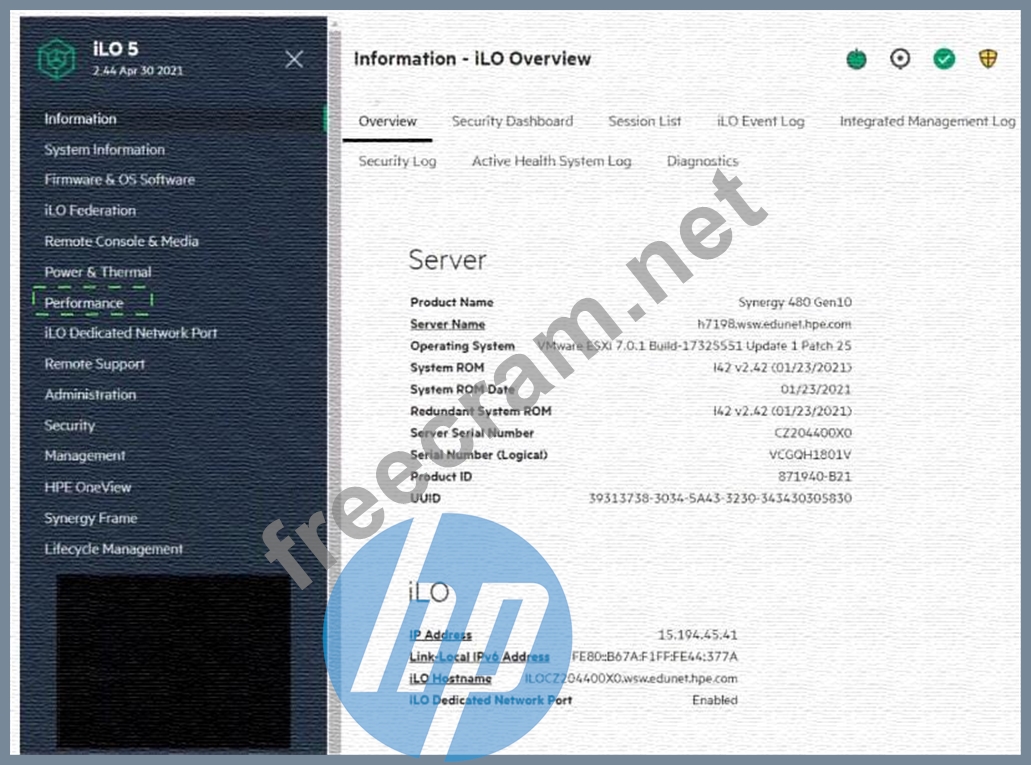Click the yellow security shield icon
Screen dimensions: 1031x765
pos(988,60)
